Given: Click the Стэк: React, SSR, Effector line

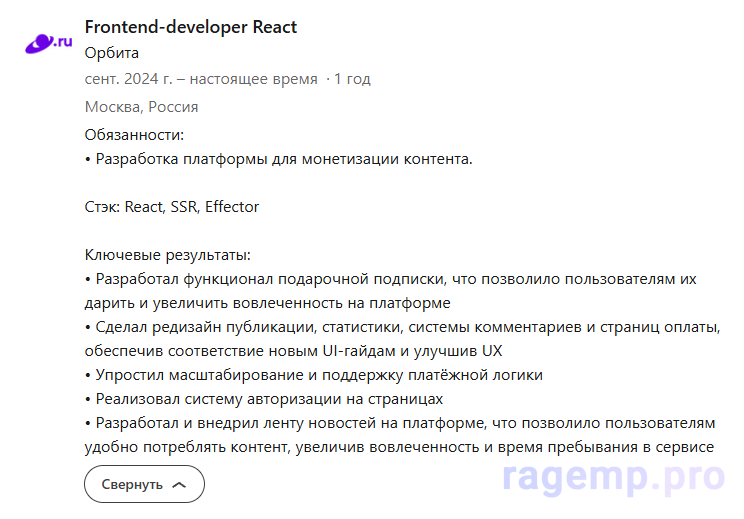Looking at the screenshot, I should tap(172, 207).
